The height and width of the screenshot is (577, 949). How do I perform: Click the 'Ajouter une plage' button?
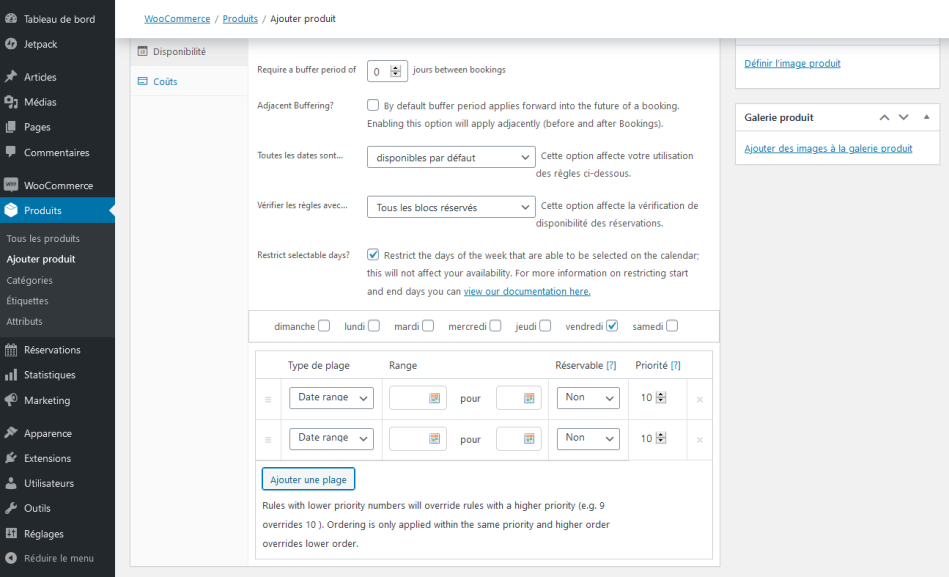click(x=308, y=480)
